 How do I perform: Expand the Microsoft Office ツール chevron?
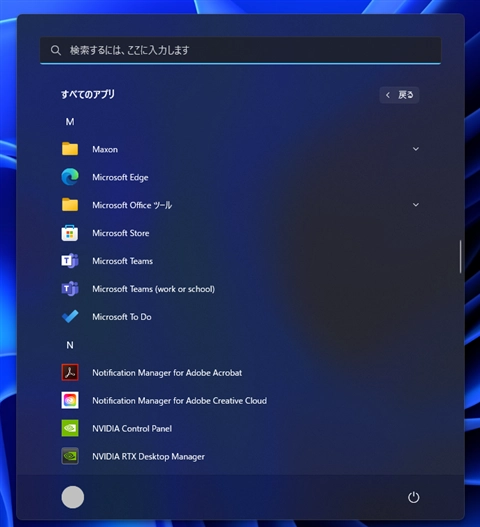pyautogui.click(x=416, y=205)
